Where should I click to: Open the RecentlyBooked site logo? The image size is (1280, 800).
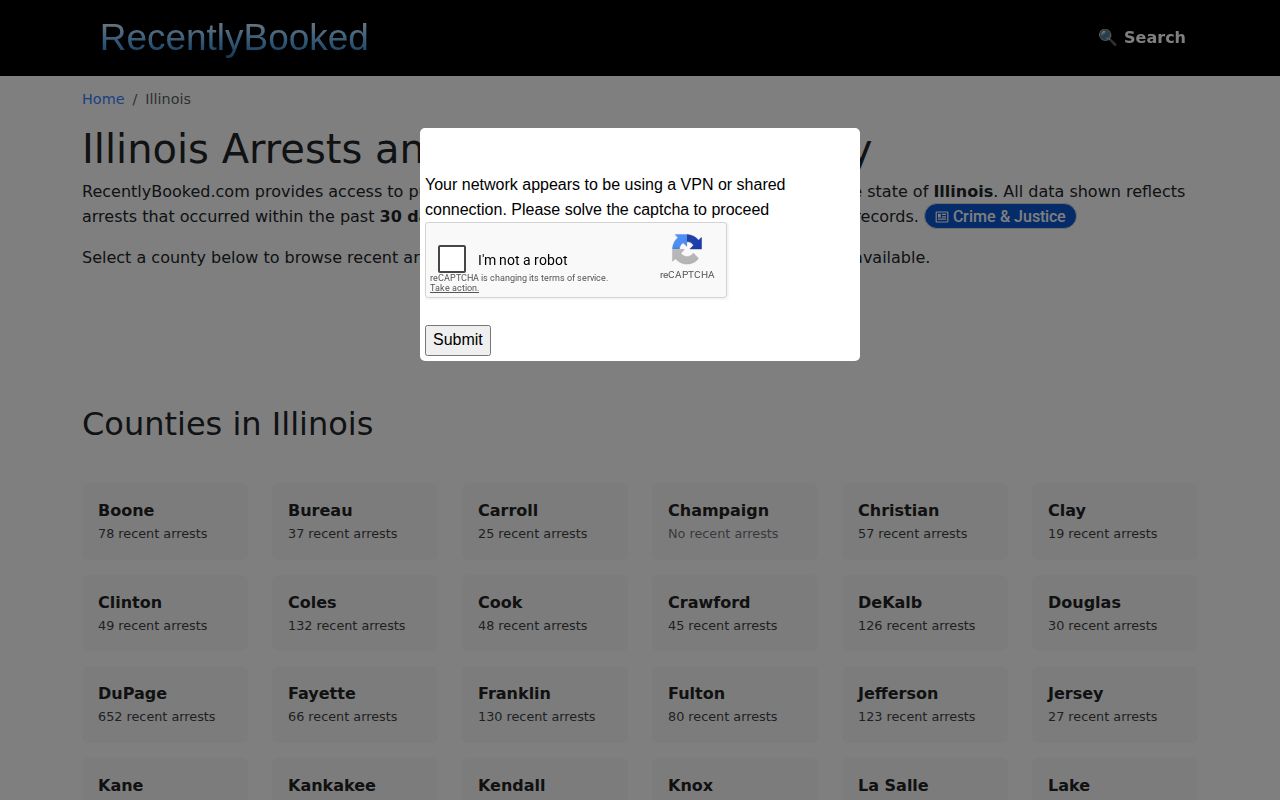(234, 37)
